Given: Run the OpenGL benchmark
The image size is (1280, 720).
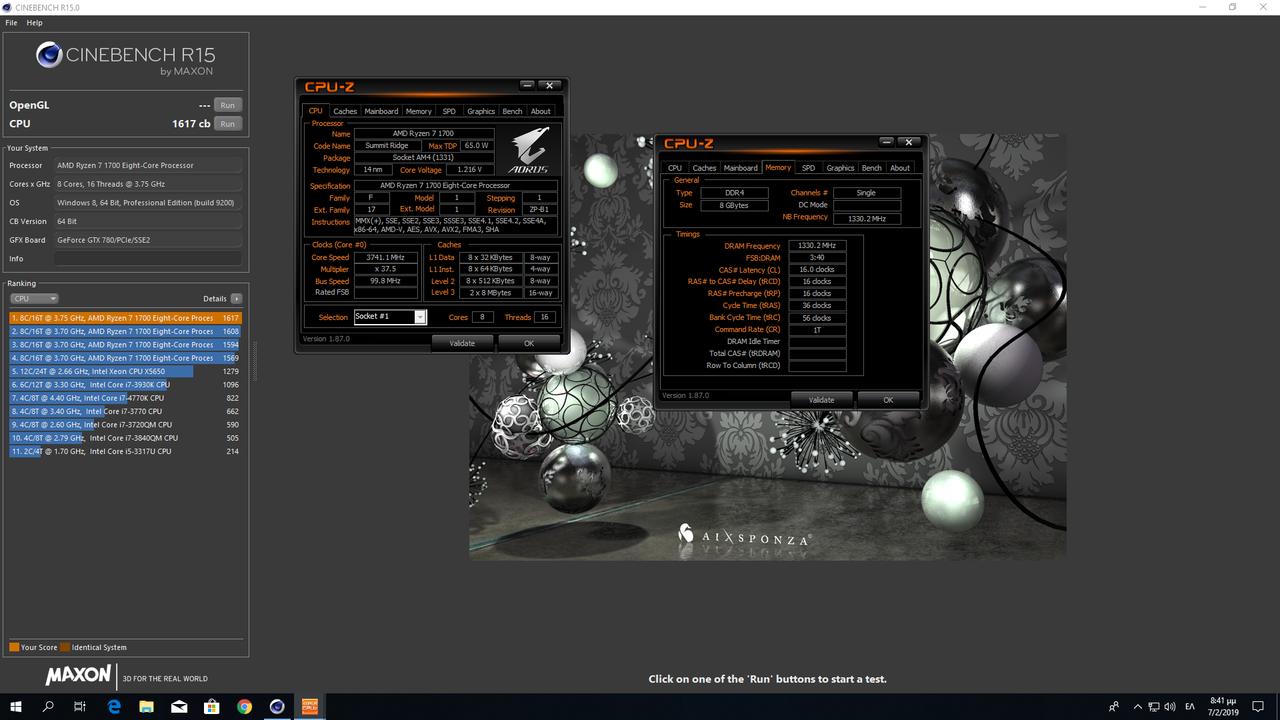Looking at the screenshot, I should (x=228, y=105).
